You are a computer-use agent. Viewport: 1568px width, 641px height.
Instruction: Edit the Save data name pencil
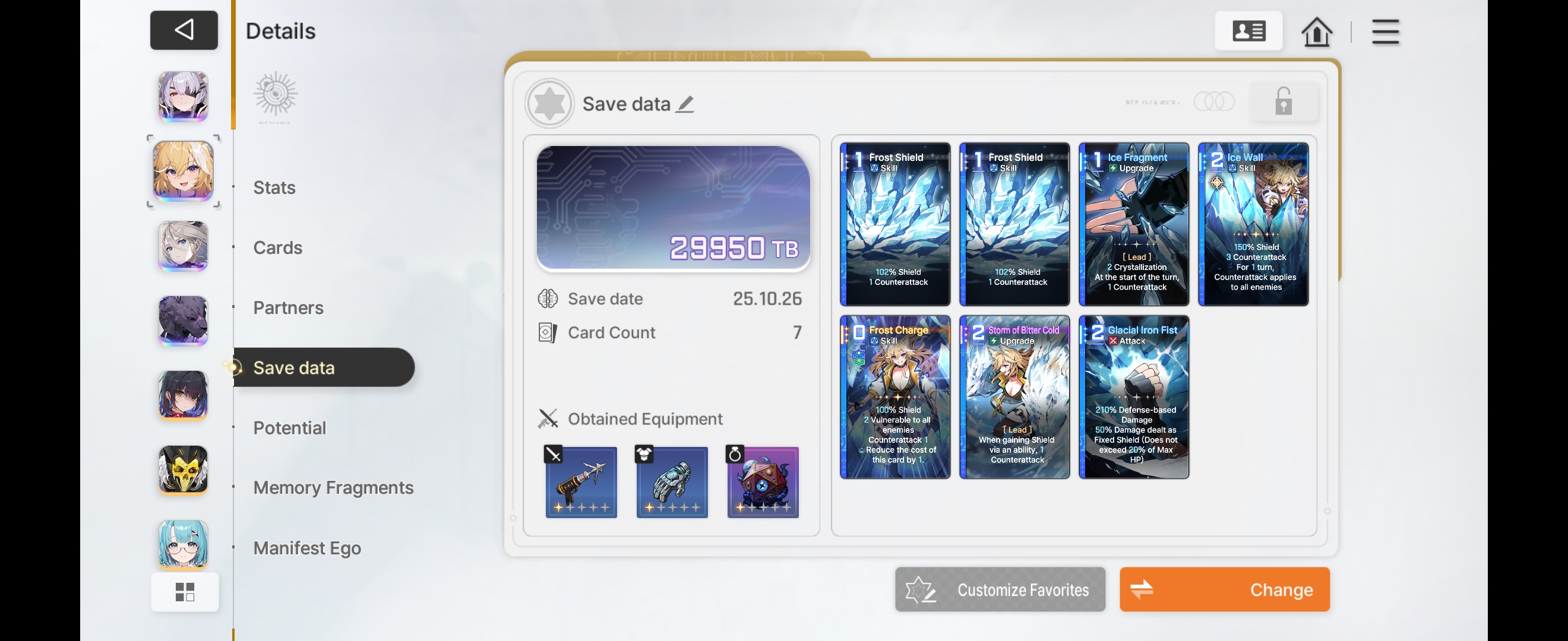685,104
